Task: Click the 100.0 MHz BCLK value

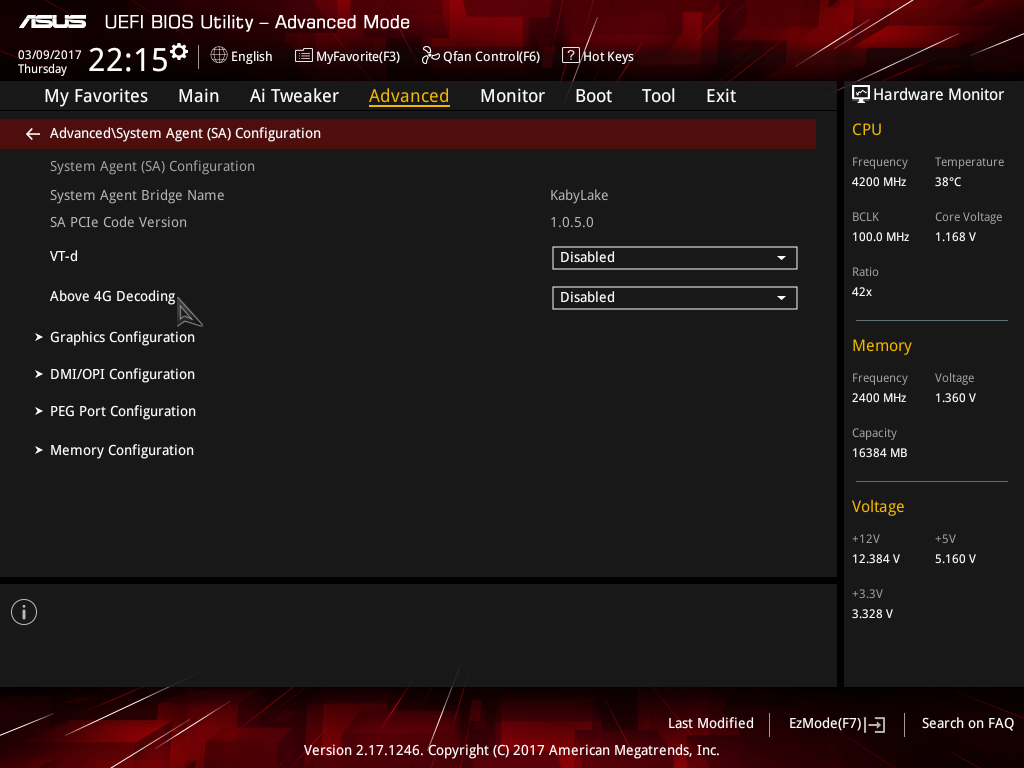Action: pos(880,237)
